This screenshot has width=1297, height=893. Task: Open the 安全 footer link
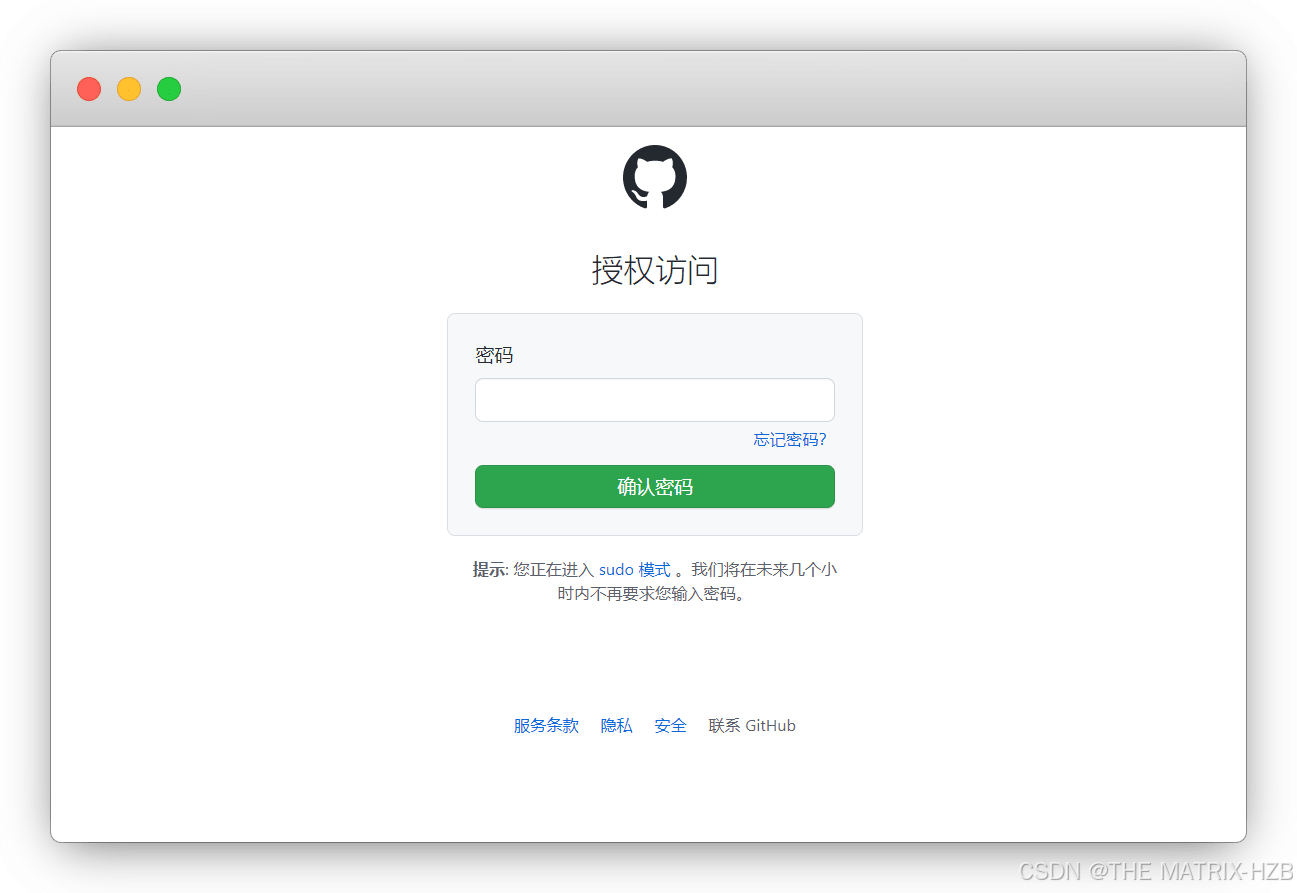point(671,726)
